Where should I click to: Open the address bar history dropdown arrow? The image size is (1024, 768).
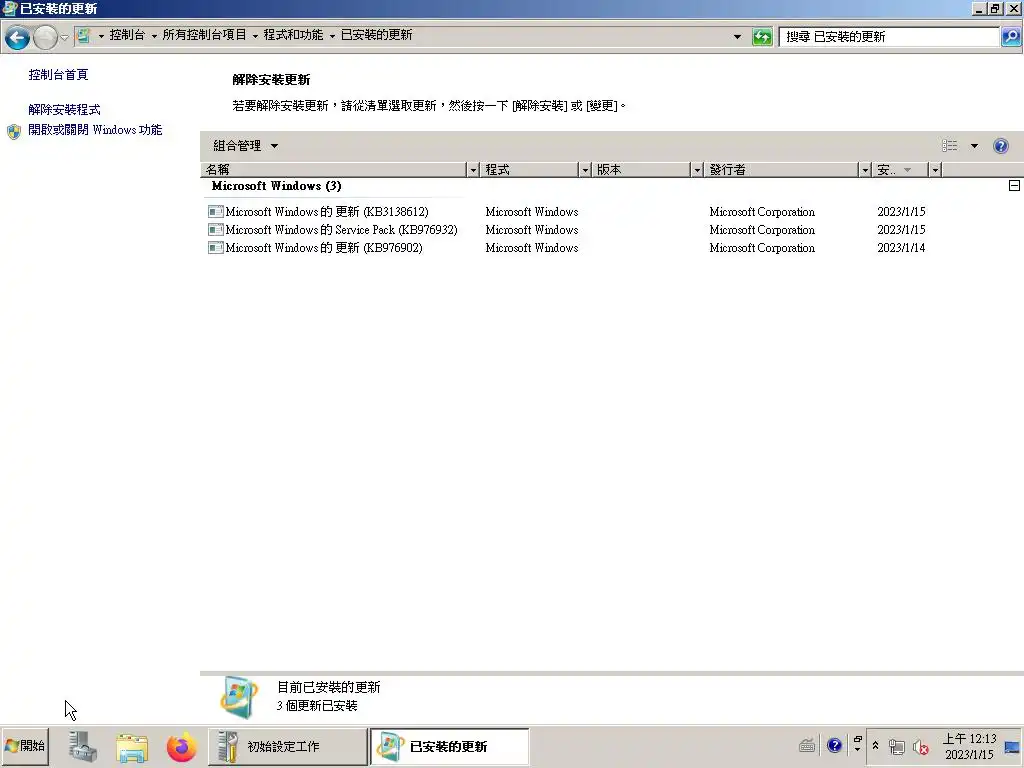click(x=737, y=37)
